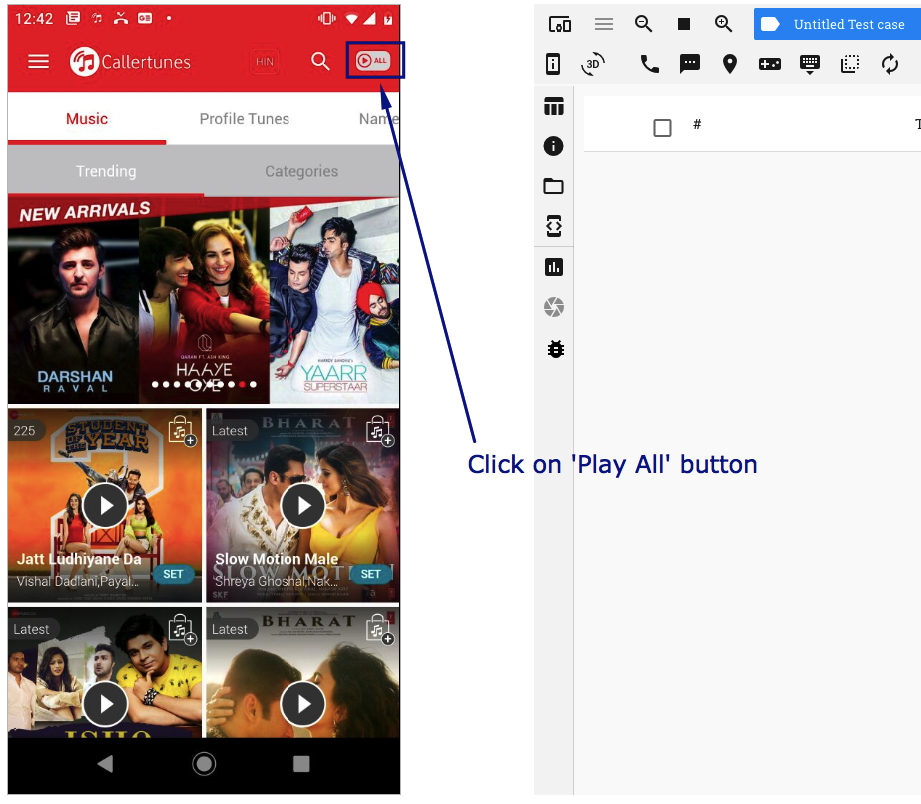The image size is (921, 804).
Task: Open the bug debug sidebar icon
Action: click(x=556, y=349)
